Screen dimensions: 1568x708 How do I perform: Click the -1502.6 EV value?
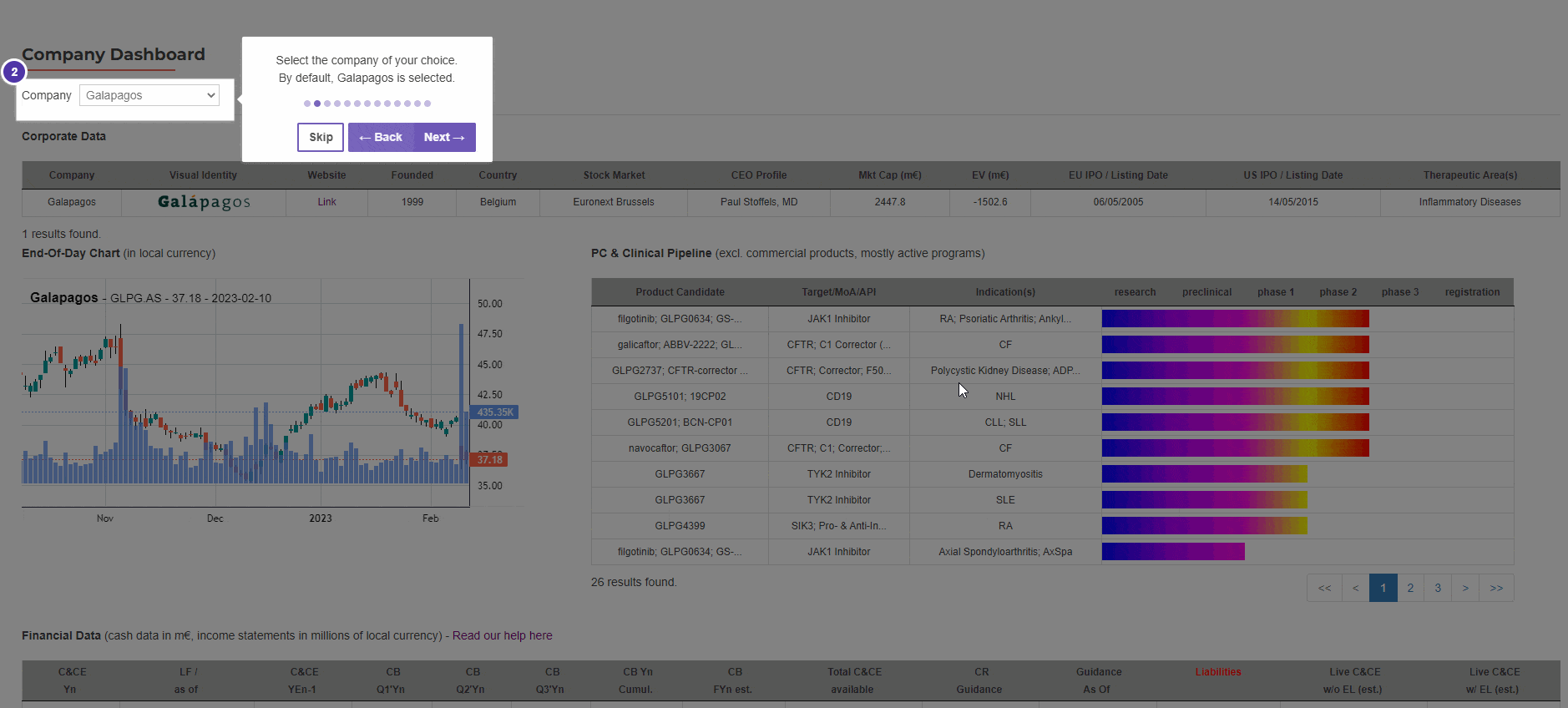point(990,202)
